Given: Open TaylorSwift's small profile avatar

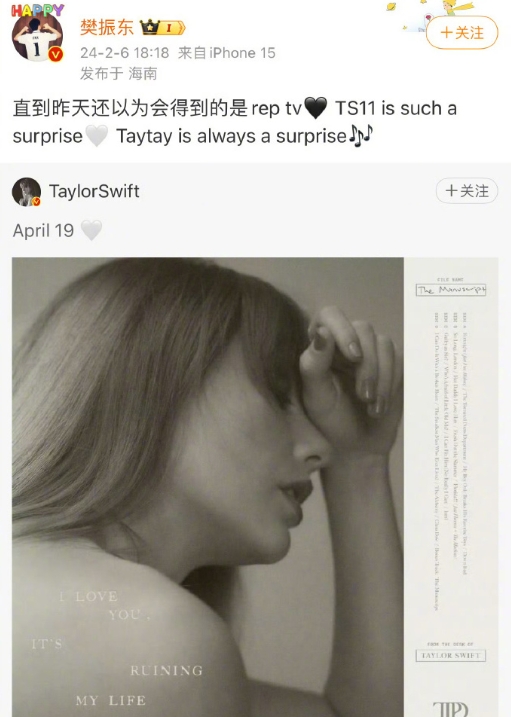Looking at the screenshot, I should tap(27, 192).
